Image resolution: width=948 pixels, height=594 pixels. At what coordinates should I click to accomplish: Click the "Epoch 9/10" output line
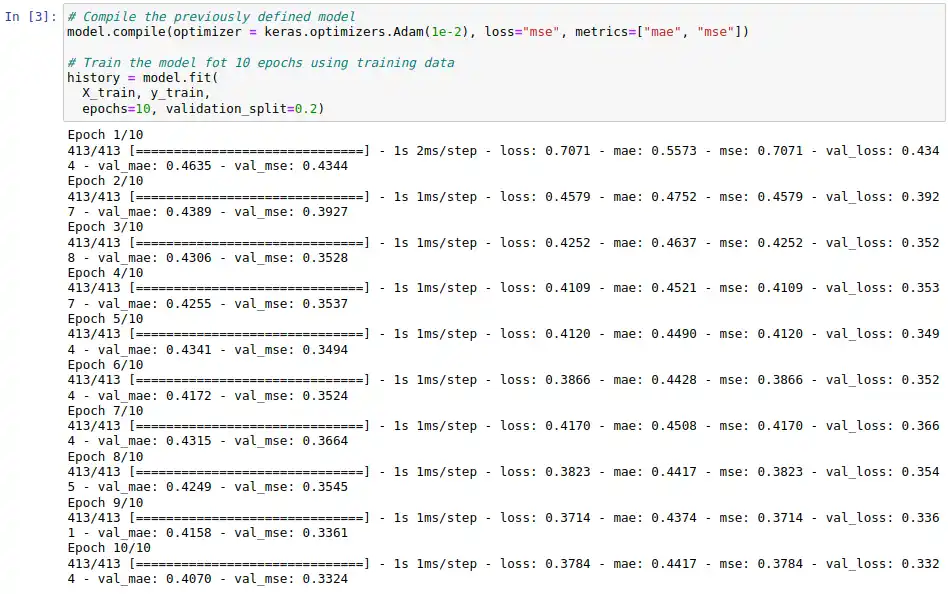105,502
